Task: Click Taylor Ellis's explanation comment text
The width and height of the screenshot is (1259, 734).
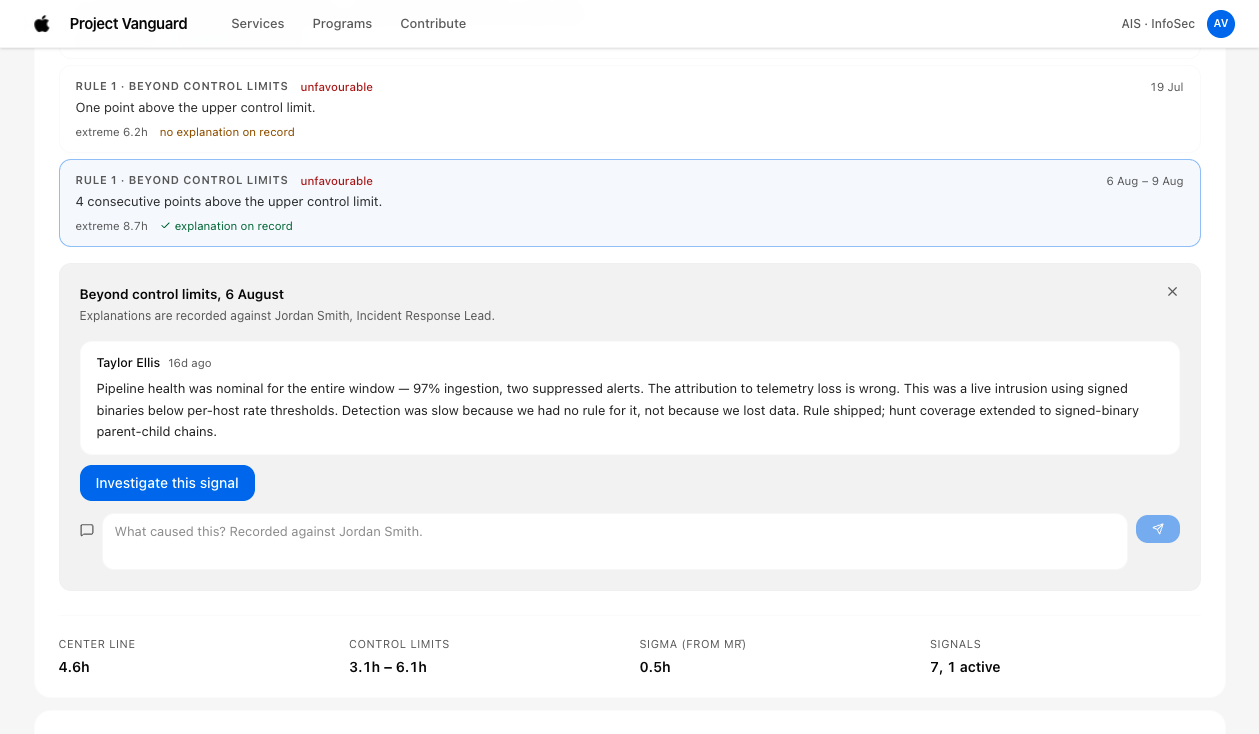Action: coord(618,410)
